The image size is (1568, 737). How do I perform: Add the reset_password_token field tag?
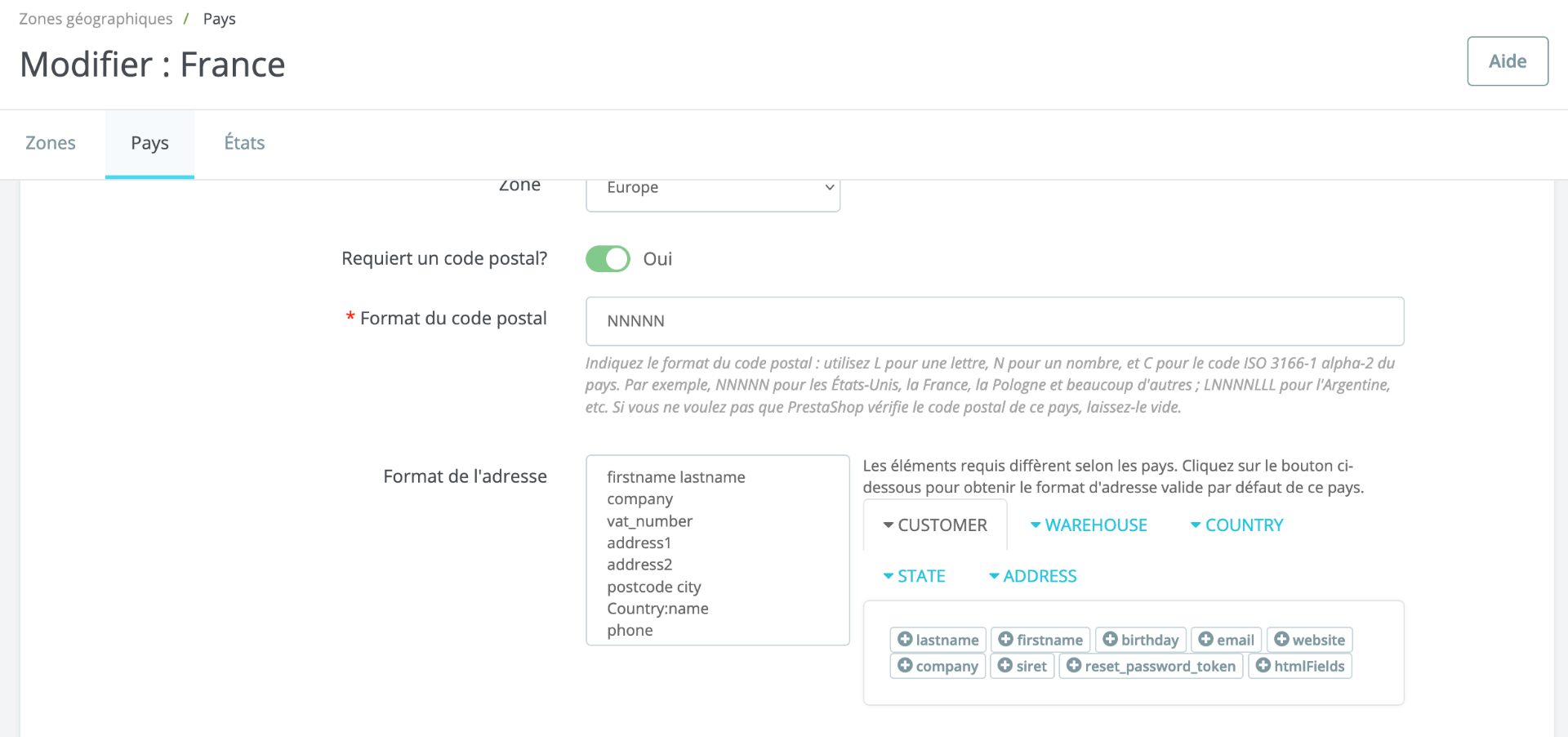point(1151,666)
